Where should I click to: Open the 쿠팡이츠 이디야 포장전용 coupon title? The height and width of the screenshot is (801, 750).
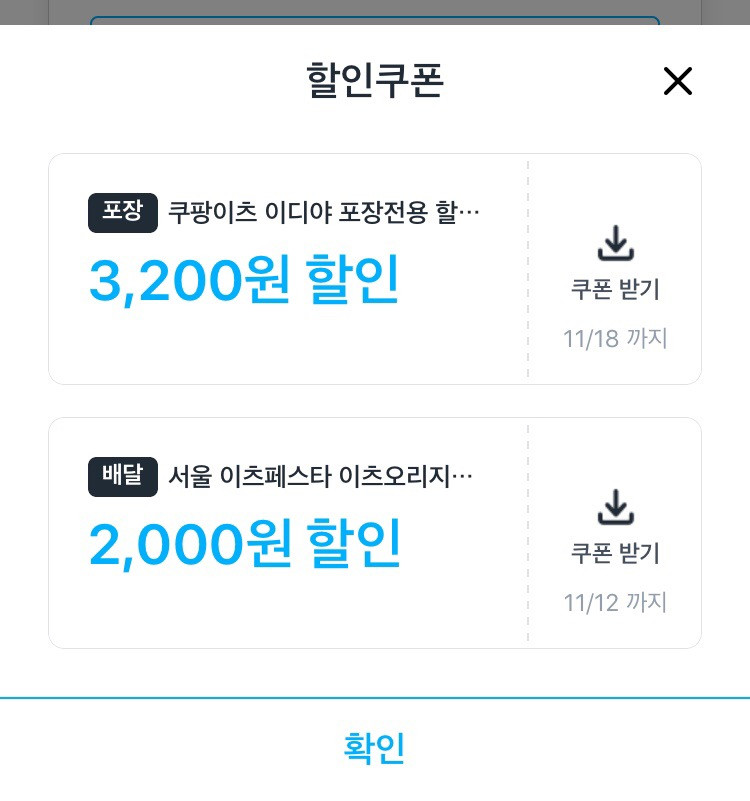(324, 213)
